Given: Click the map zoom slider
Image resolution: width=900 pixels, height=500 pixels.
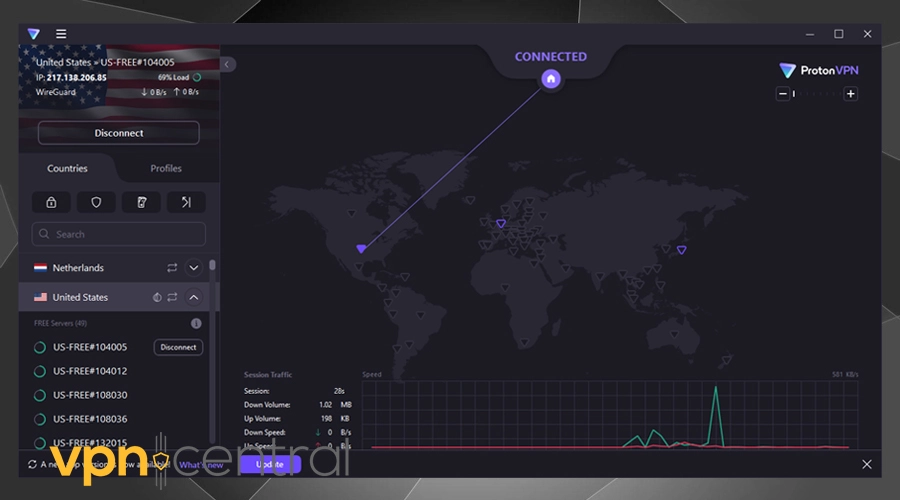Looking at the screenshot, I should (x=817, y=94).
